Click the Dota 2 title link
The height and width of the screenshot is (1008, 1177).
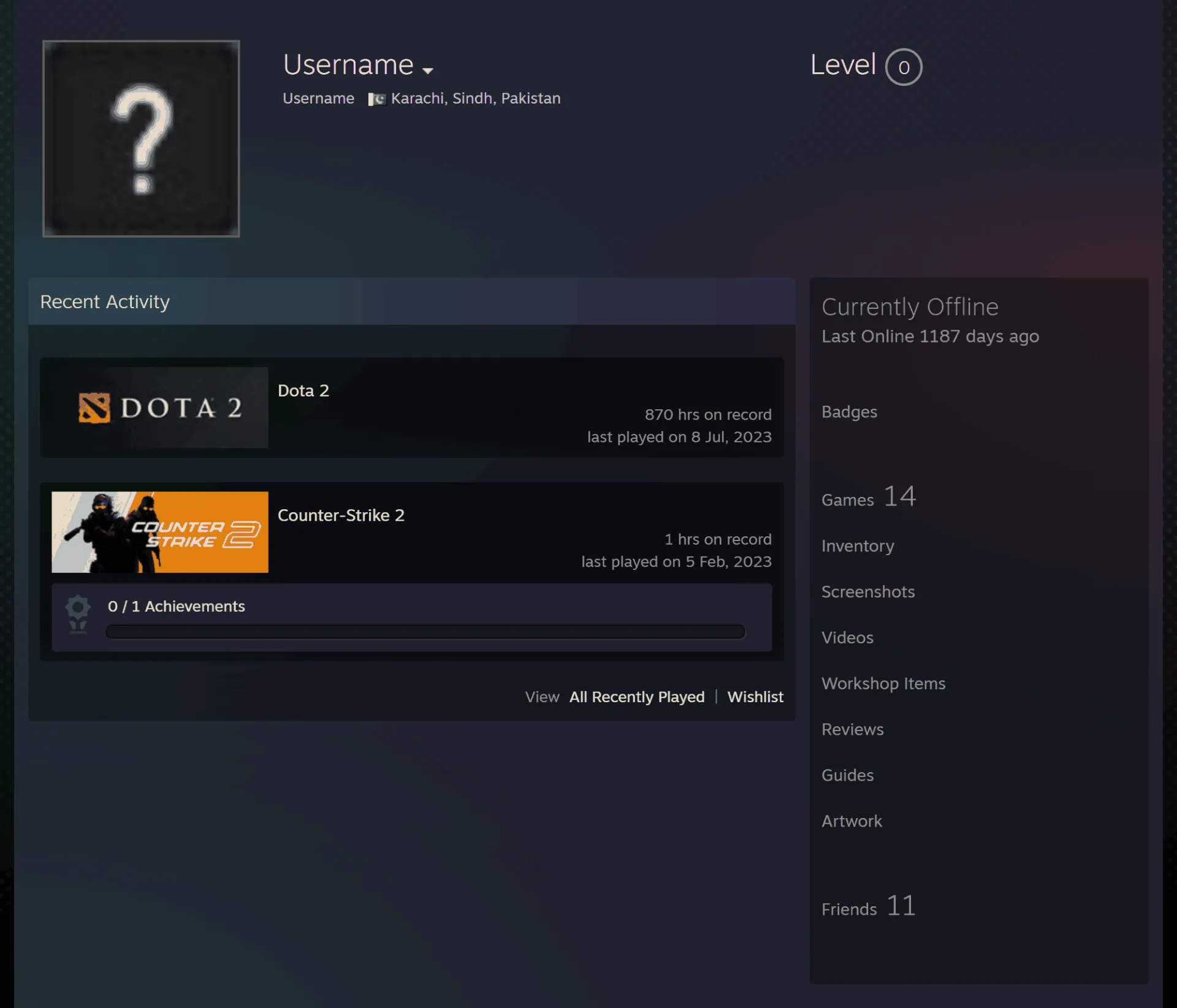303,390
